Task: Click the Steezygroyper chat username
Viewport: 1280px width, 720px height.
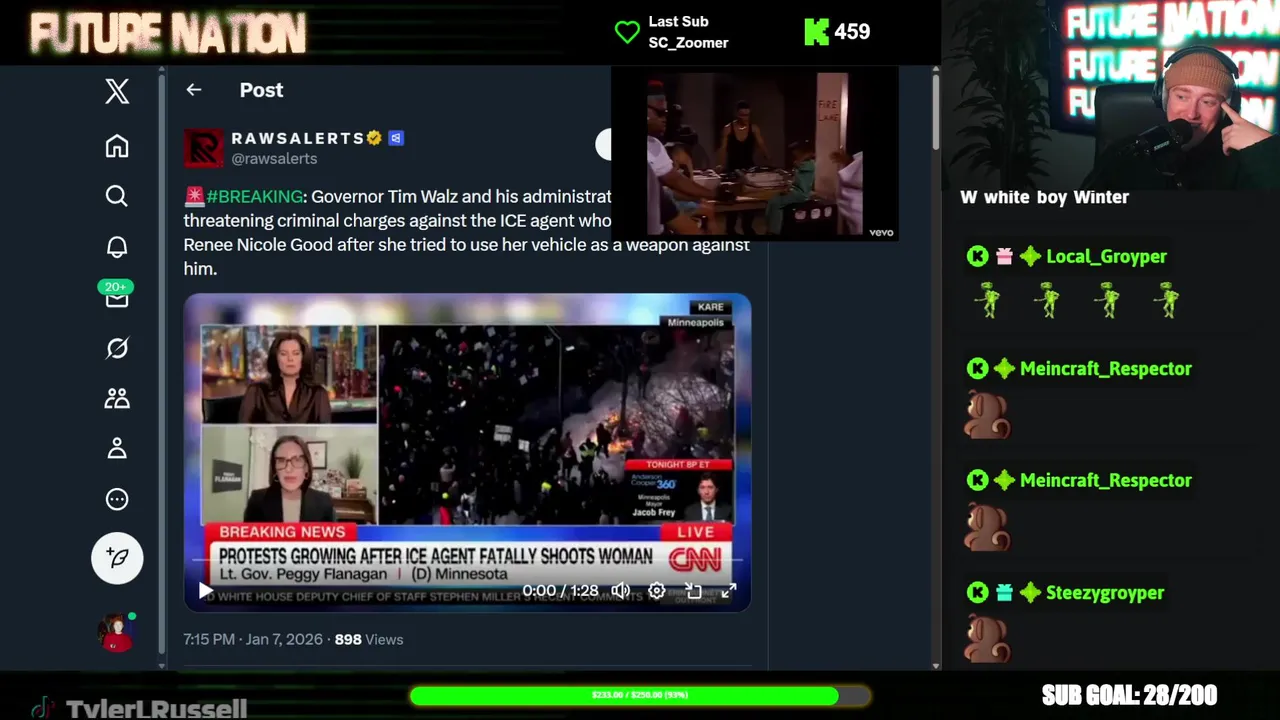Action: (1105, 593)
